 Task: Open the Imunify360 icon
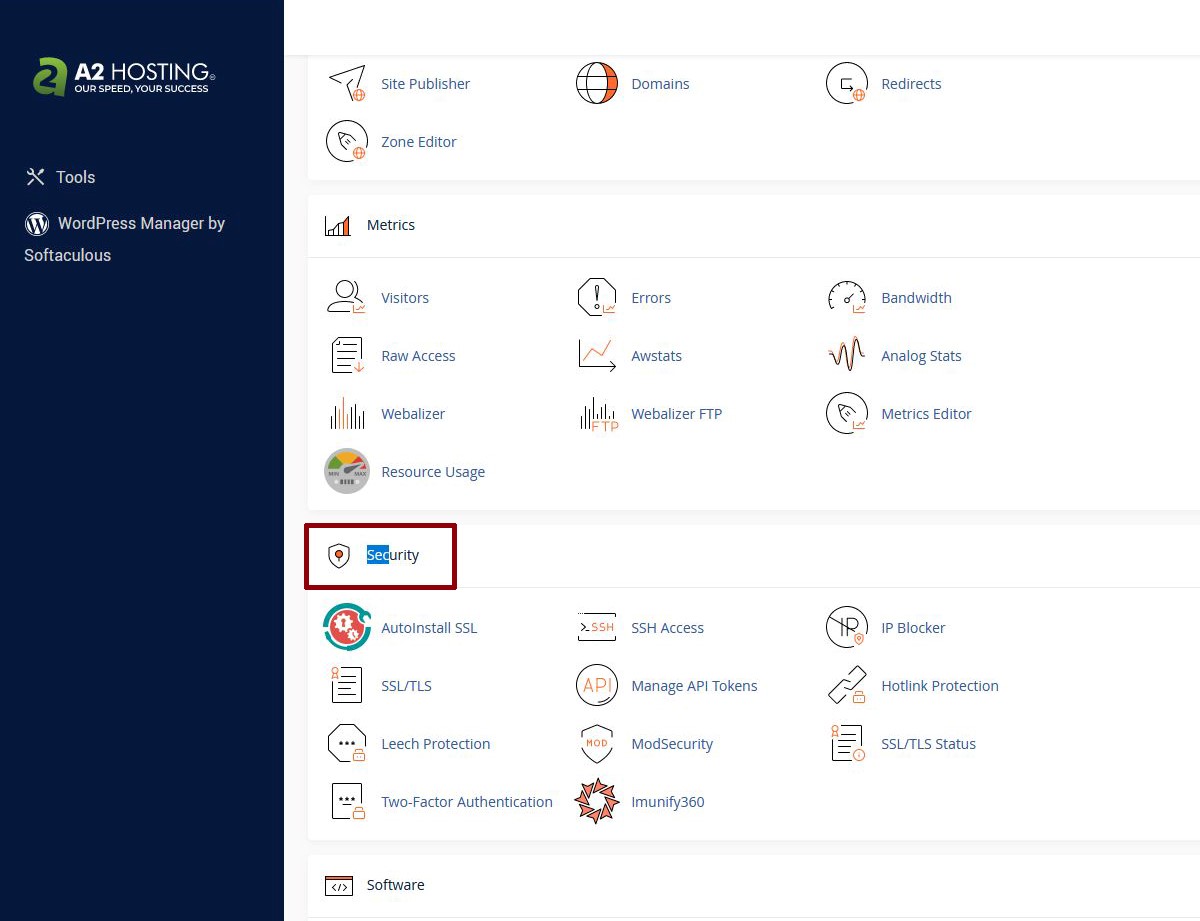pyautogui.click(x=597, y=802)
